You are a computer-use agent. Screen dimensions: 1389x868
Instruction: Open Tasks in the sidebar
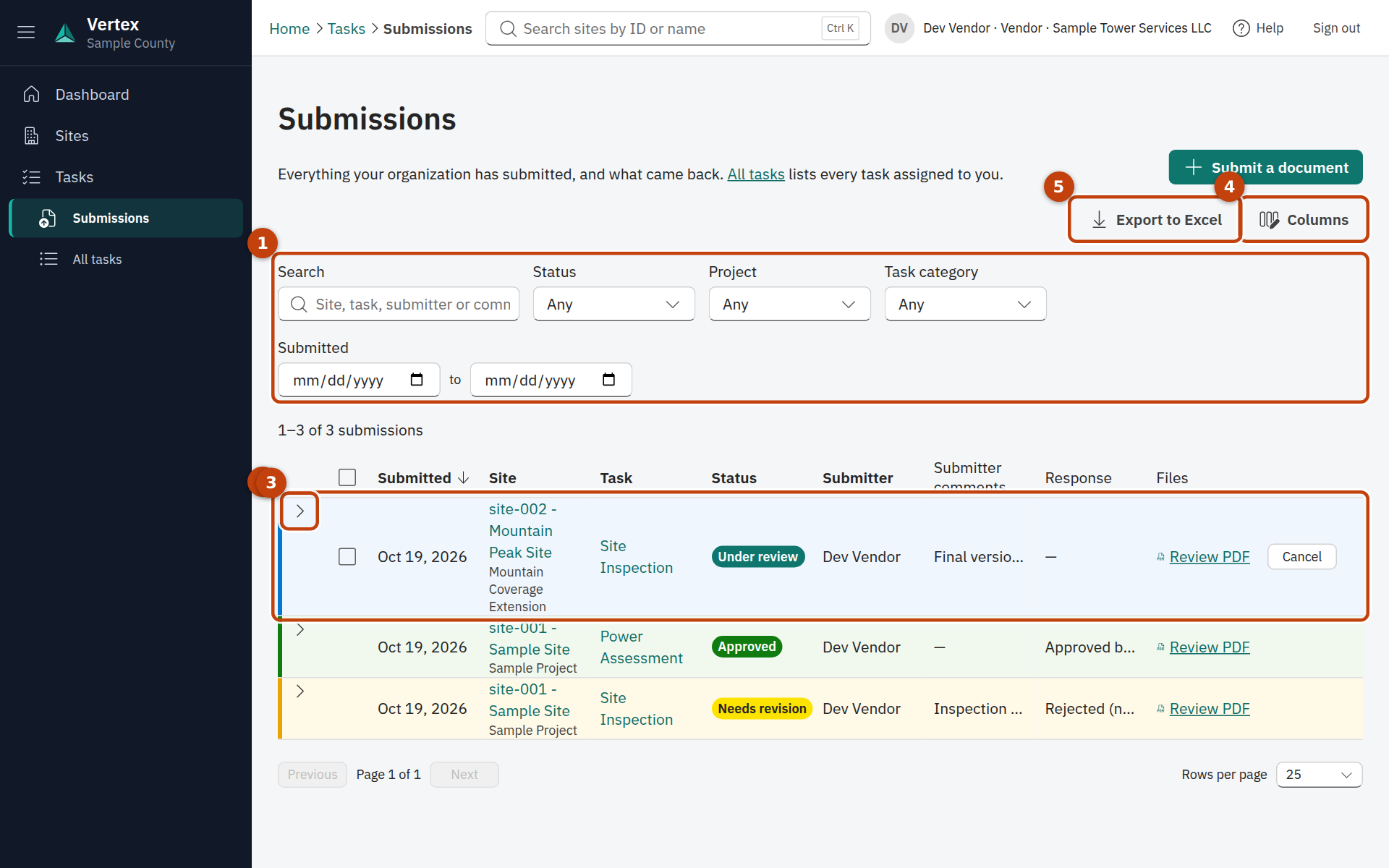(126, 177)
